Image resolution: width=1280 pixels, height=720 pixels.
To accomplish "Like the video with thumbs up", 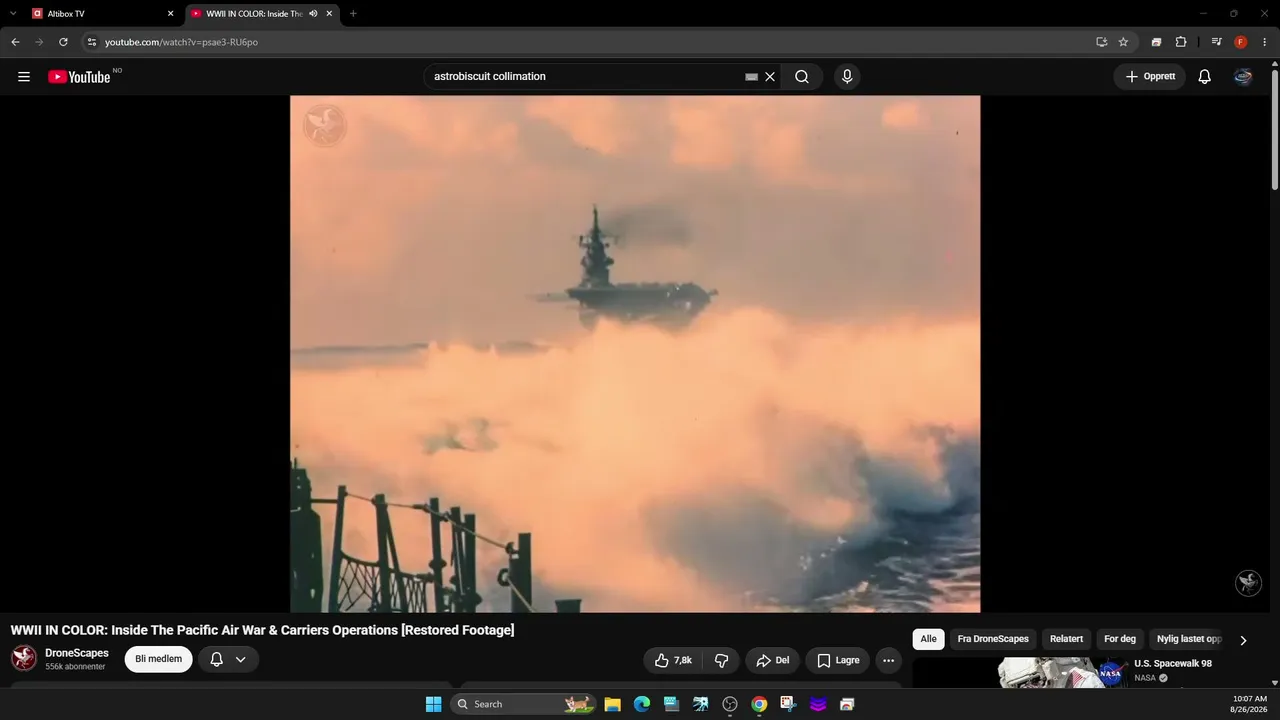I will pos(674,660).
